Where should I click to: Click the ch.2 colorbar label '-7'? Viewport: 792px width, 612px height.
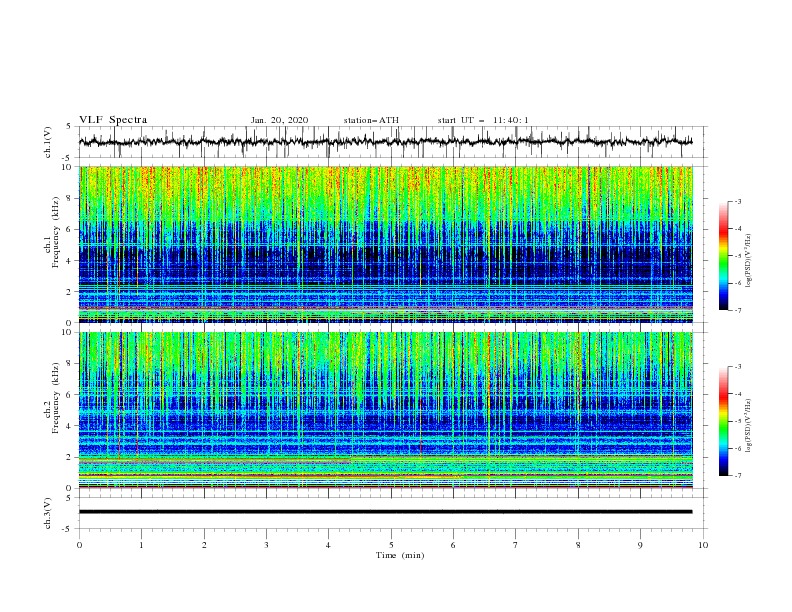738,476
